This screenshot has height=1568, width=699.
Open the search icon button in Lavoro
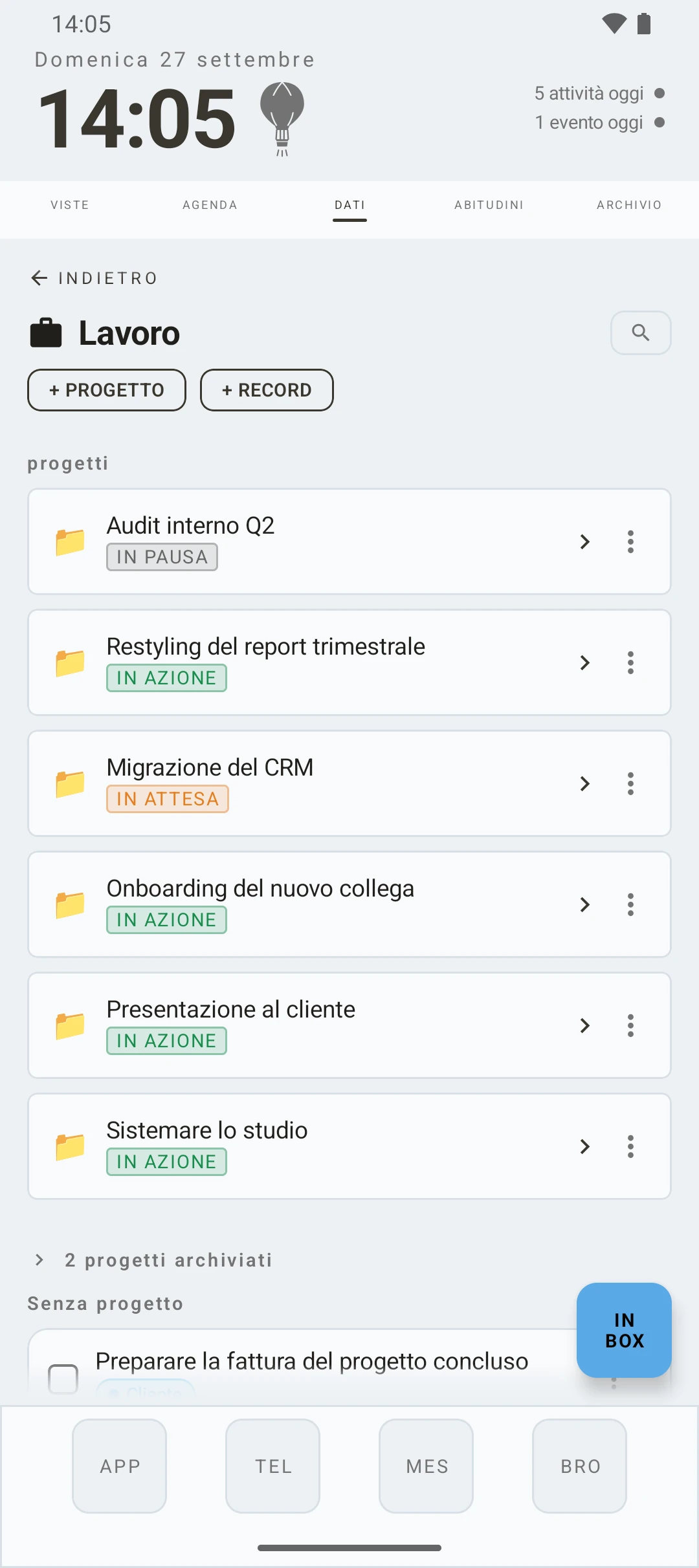641,332
